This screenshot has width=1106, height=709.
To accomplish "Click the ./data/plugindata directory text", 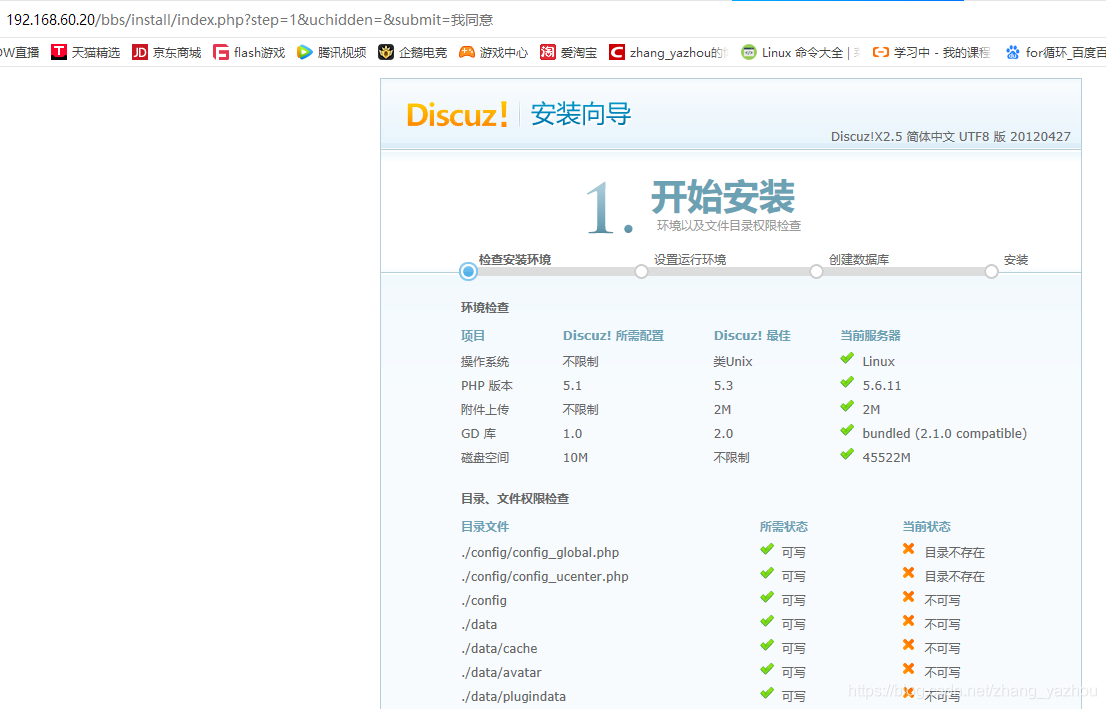I will [x=514, y=696].
